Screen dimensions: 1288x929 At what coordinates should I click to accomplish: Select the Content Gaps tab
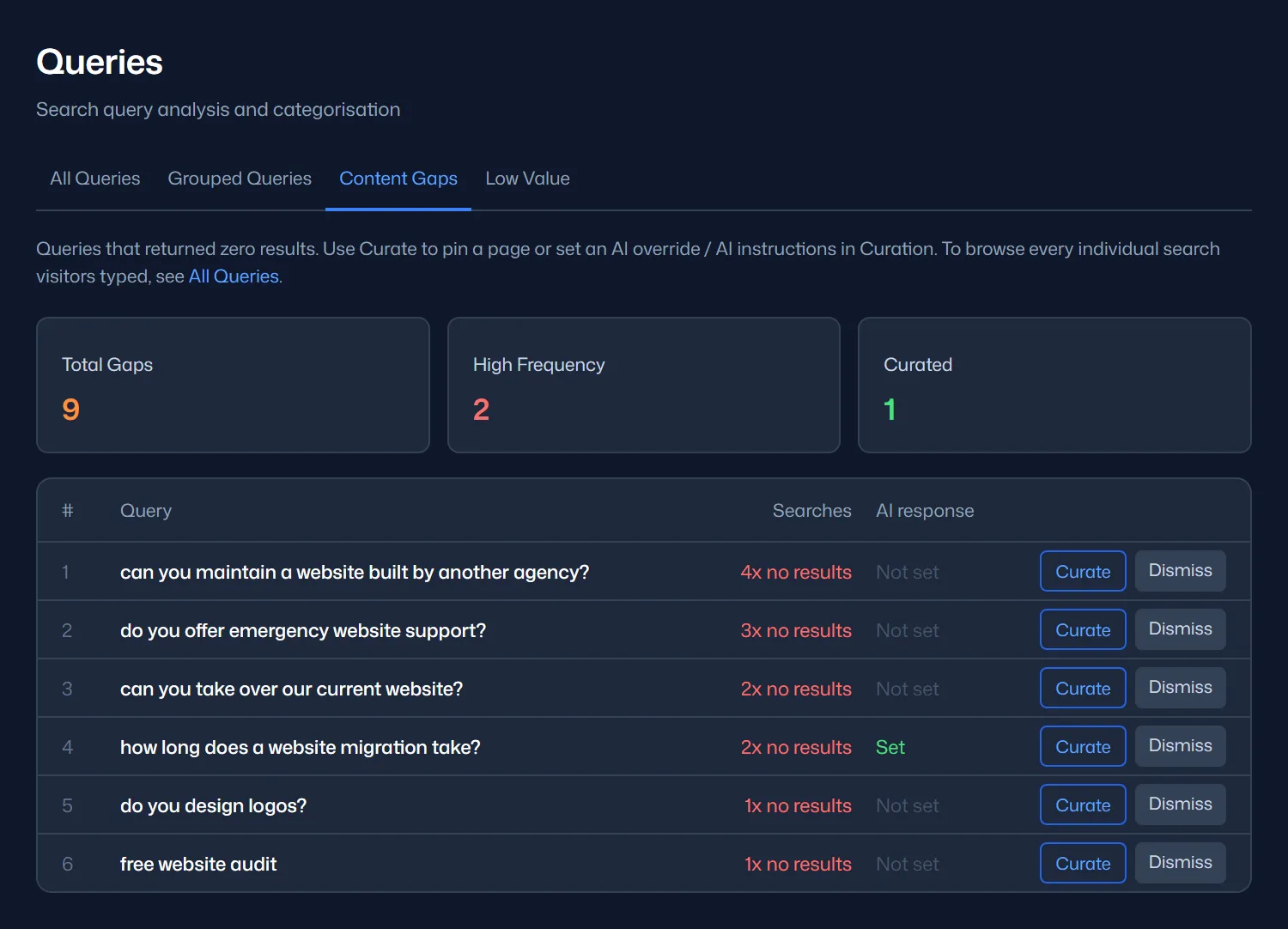tap(398, 179)
